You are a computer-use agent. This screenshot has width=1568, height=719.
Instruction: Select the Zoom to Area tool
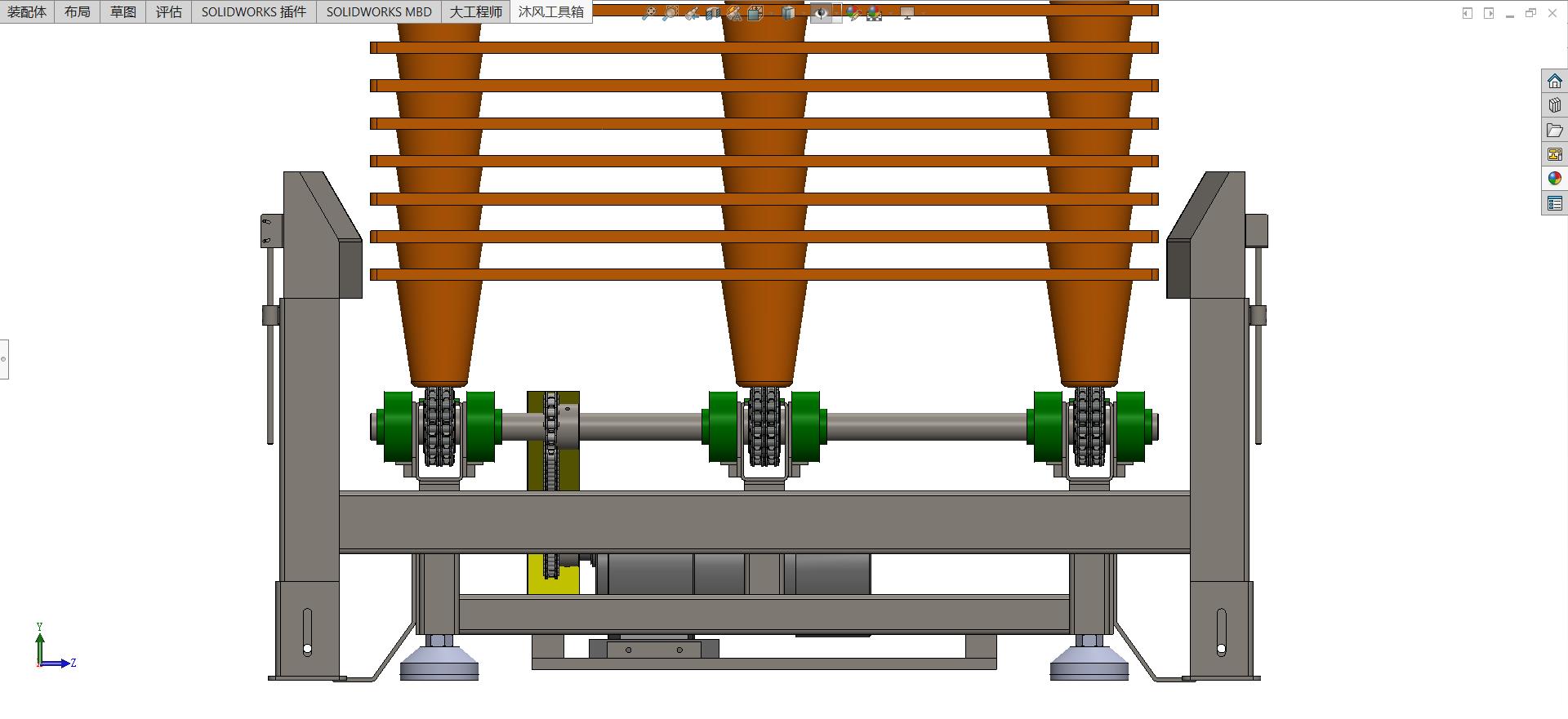(x=670, y=13)
